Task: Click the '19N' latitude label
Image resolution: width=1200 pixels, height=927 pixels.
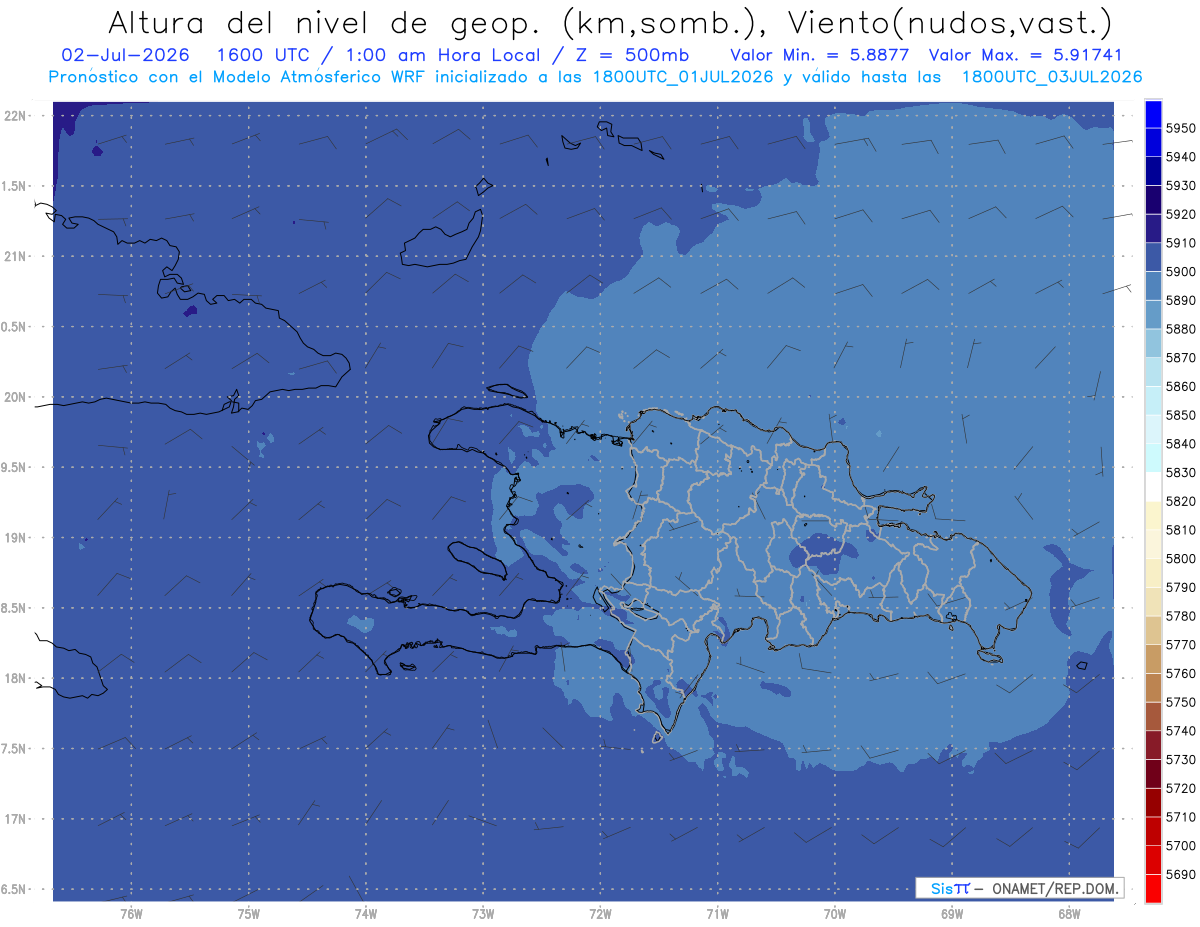Action: (17, 538)
